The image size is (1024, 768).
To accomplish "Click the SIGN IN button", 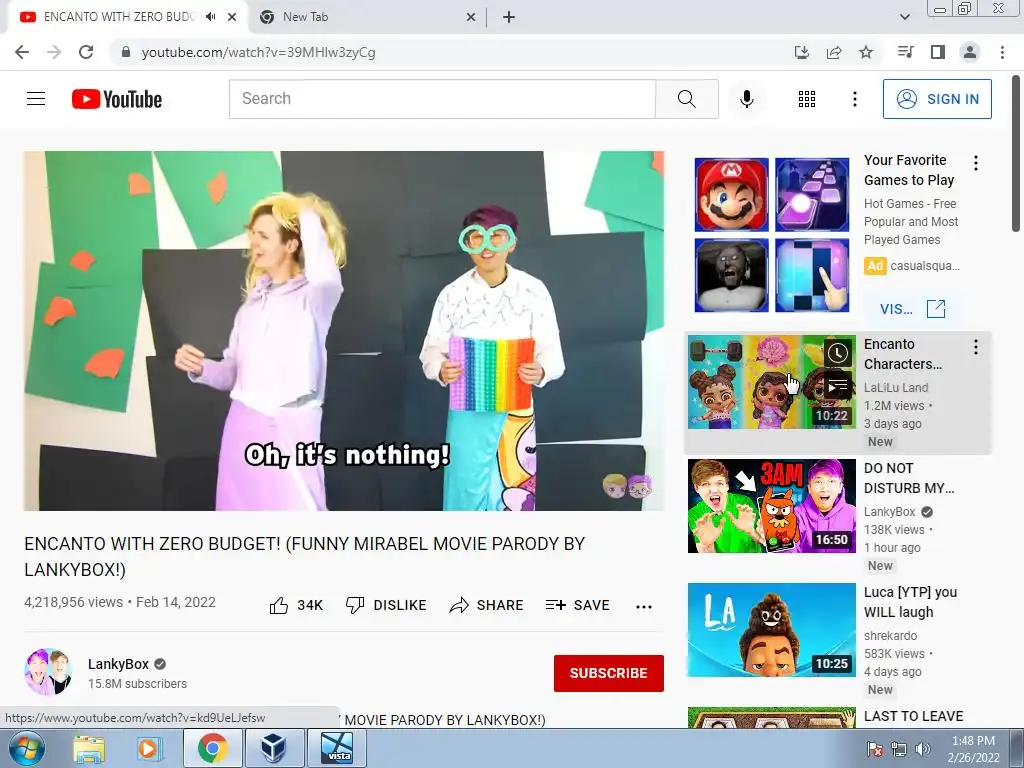I will click(937, 99).
